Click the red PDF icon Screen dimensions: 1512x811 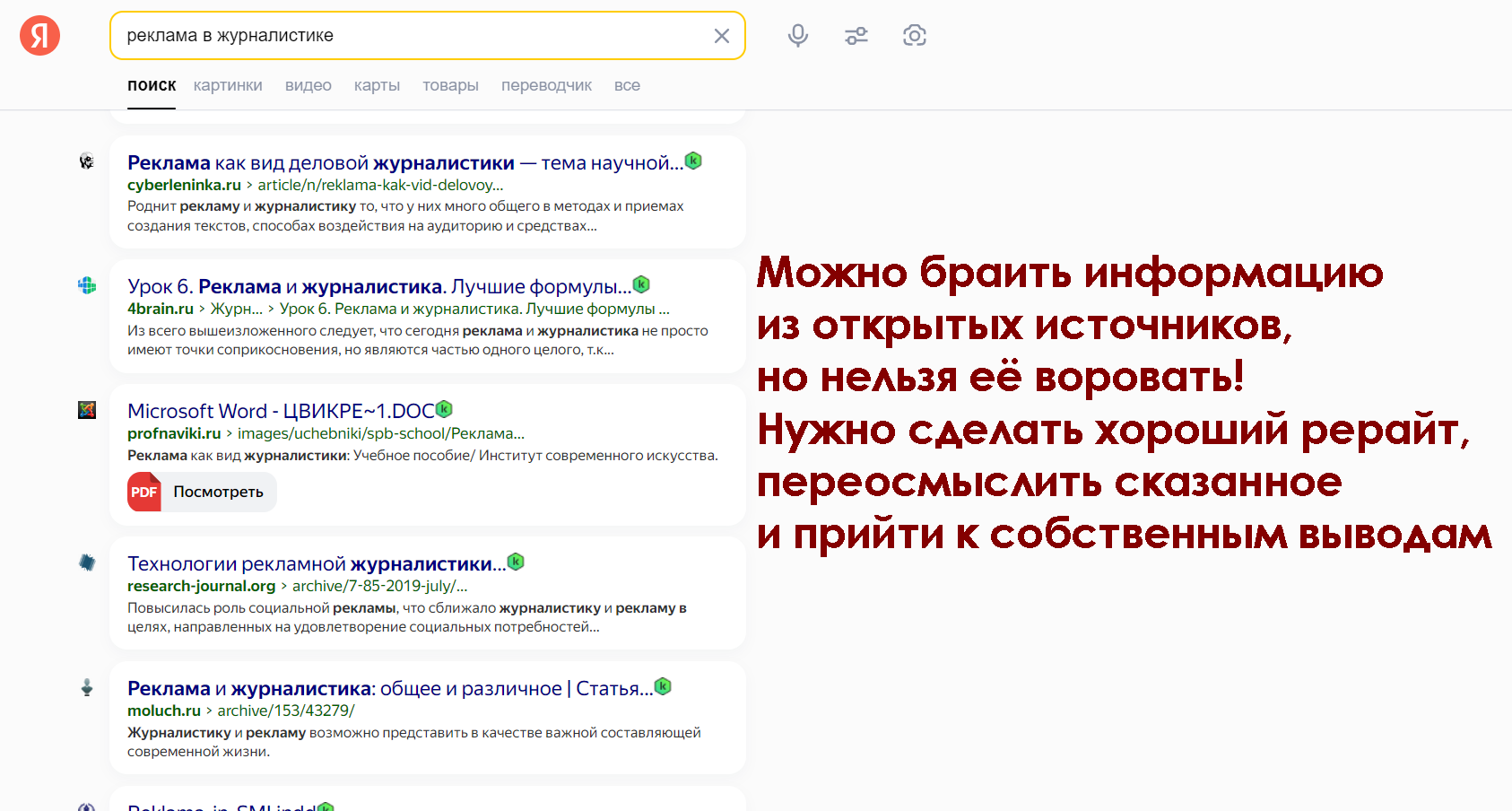pyautogui.click(x=144, y=492)
